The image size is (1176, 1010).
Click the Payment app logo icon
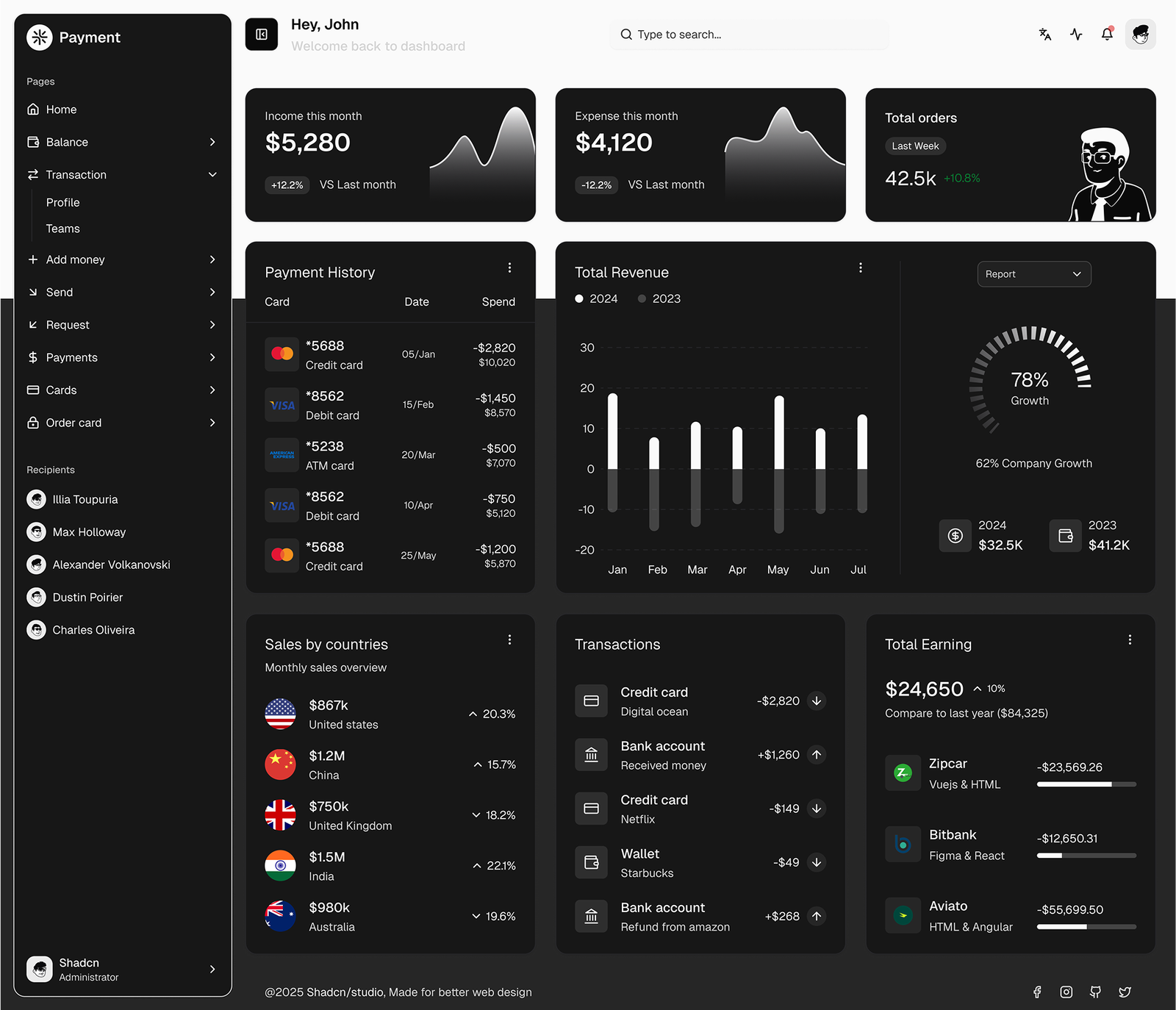39,37
